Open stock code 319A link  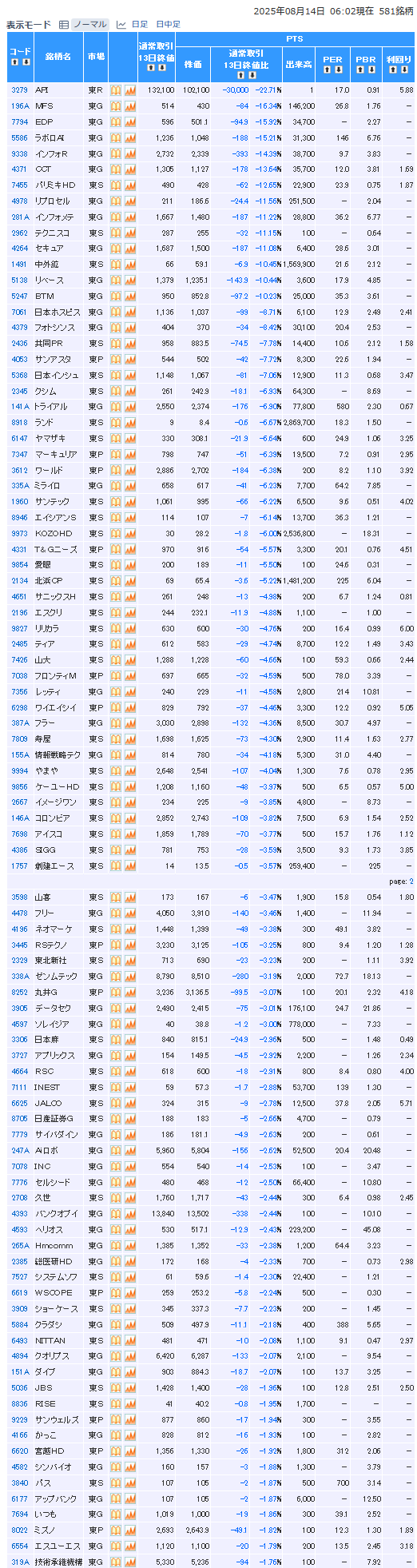click(20, 1562)
